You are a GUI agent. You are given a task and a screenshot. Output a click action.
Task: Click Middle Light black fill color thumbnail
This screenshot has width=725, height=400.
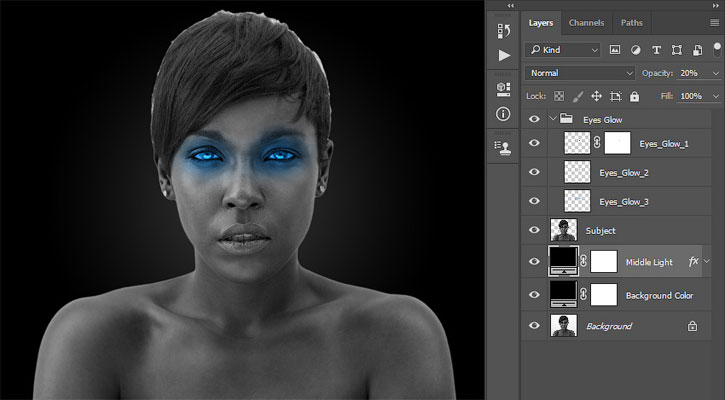(x=563, y=261)
